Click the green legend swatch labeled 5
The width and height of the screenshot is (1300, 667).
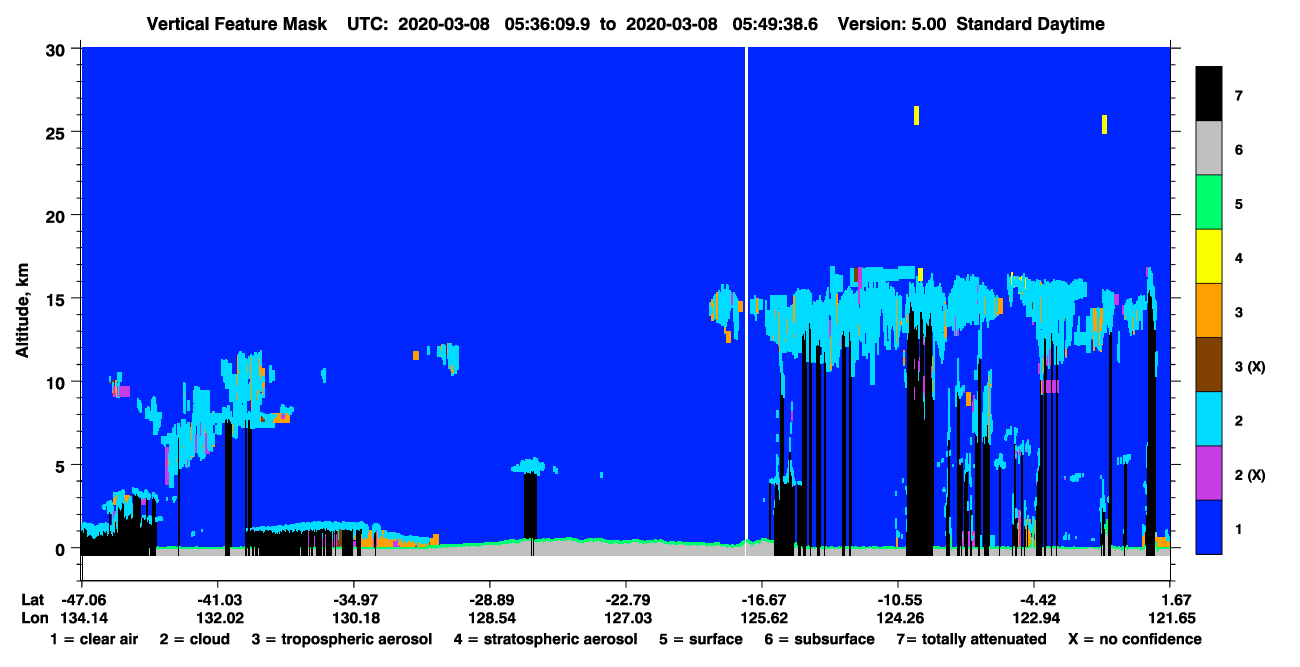(x=1209, y=203)
